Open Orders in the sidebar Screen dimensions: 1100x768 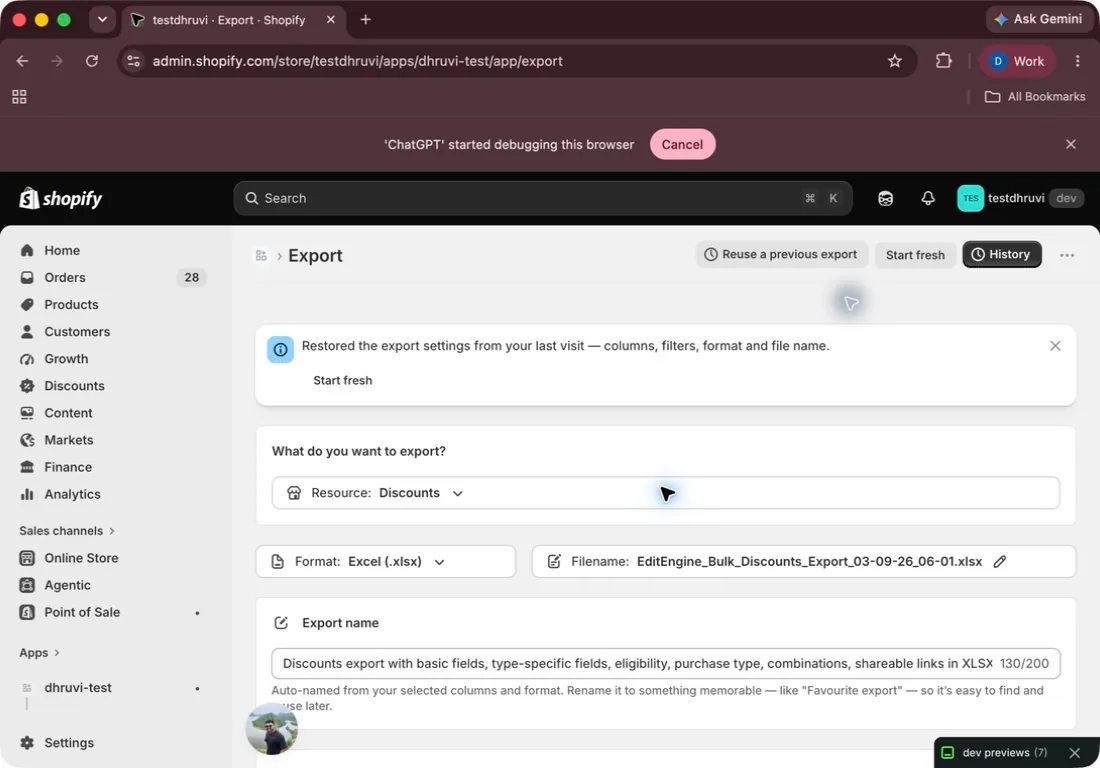click(x=65, y=278)
